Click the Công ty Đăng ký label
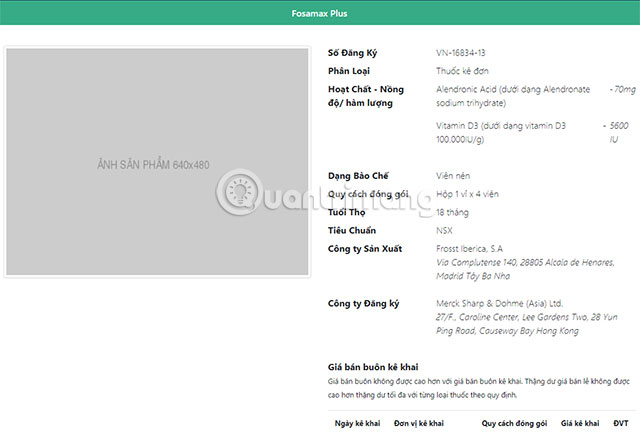Screen dimensions: 640x434 click(x=363, y=304)
